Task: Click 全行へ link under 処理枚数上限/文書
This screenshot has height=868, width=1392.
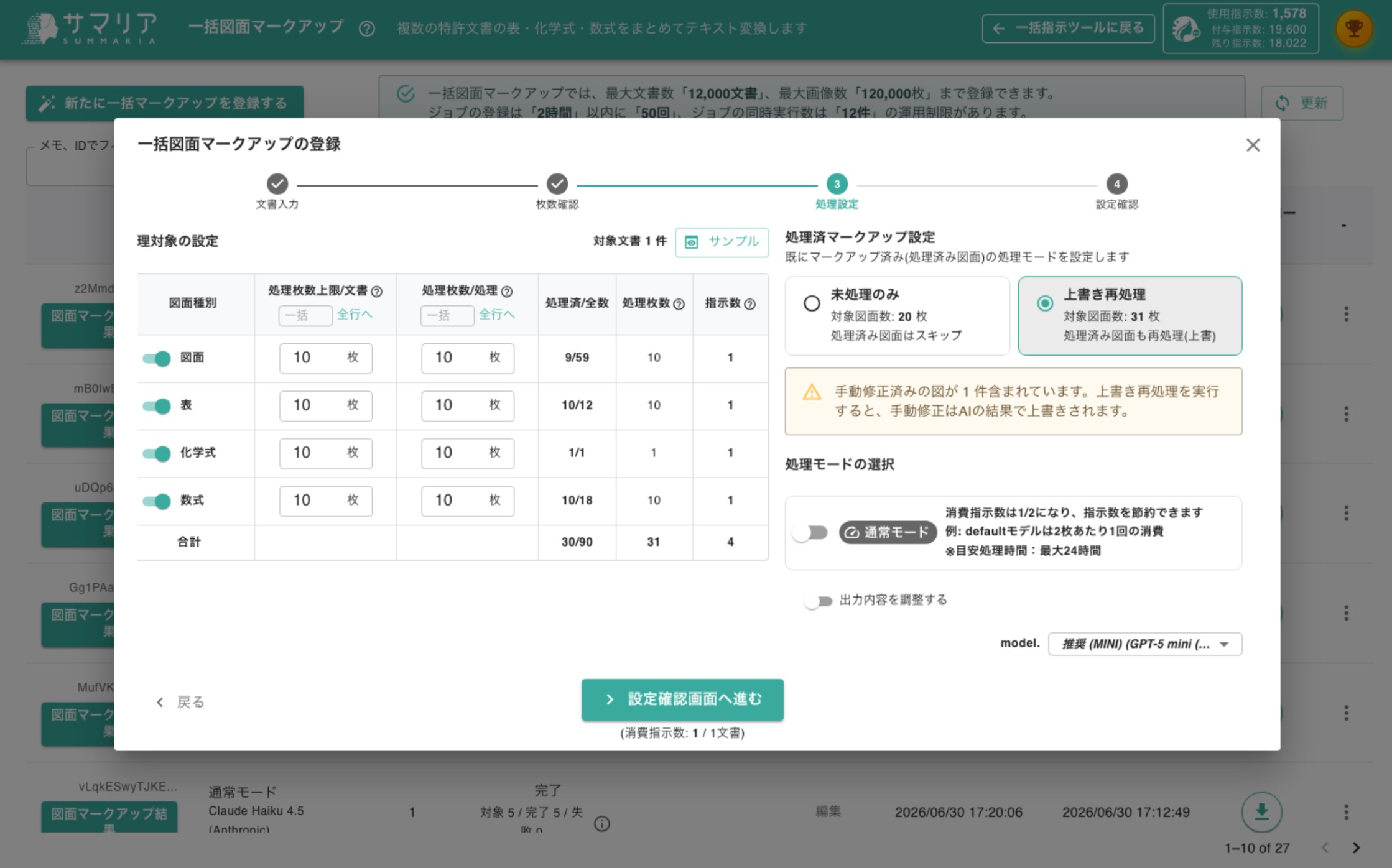Action: tap(355, 315)
